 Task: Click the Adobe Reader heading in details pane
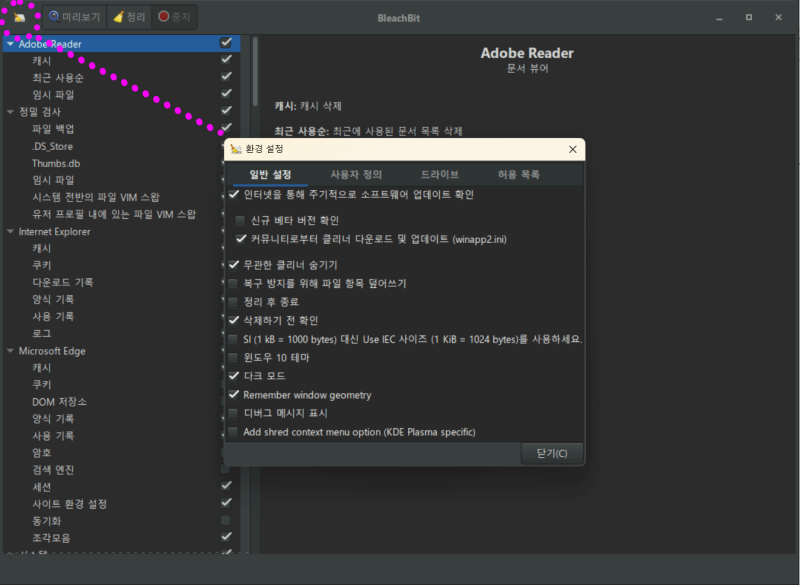pyautogui.click(x=527, y=53)
